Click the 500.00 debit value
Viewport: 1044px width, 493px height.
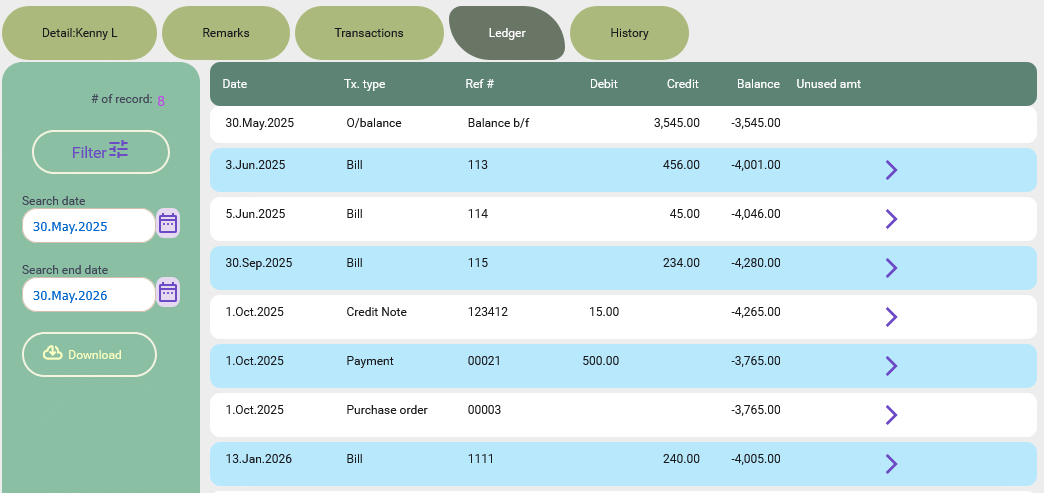pos(601,361)
